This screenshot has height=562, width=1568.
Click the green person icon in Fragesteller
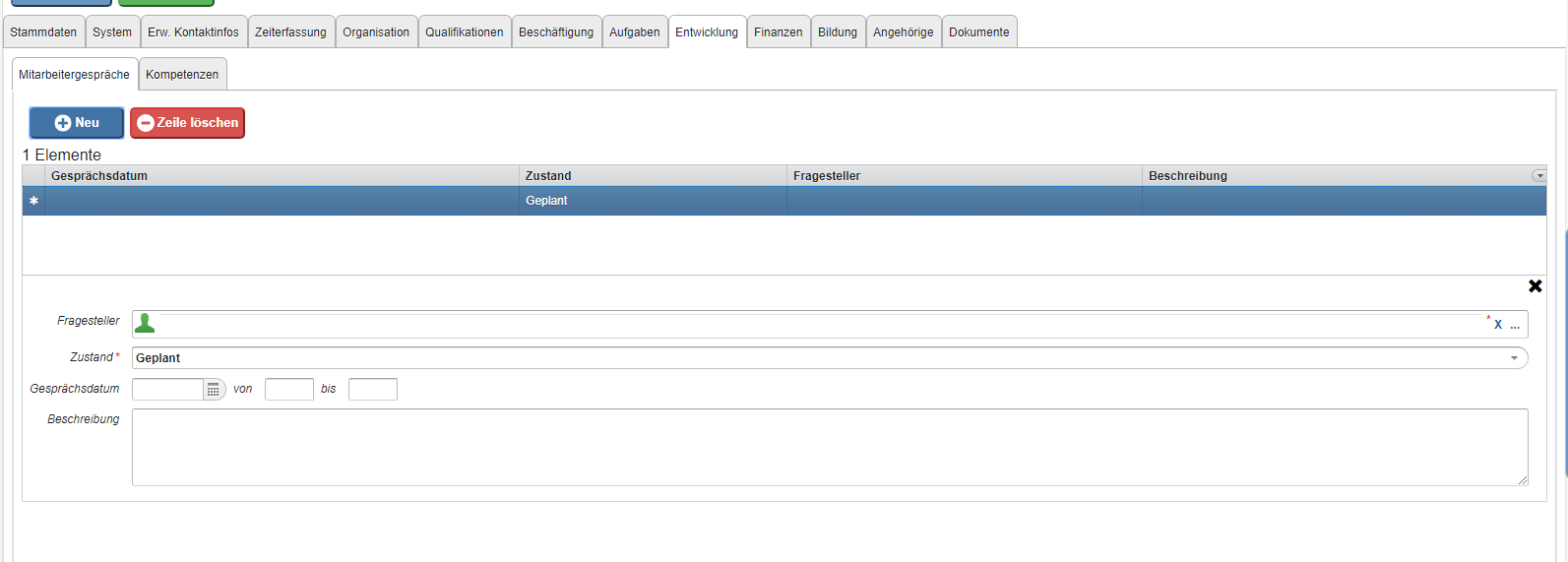coord(145,323)
